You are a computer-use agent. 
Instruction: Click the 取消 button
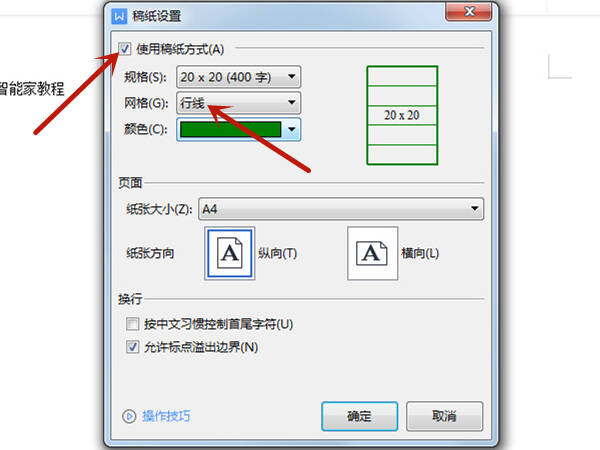pos(444,416)
